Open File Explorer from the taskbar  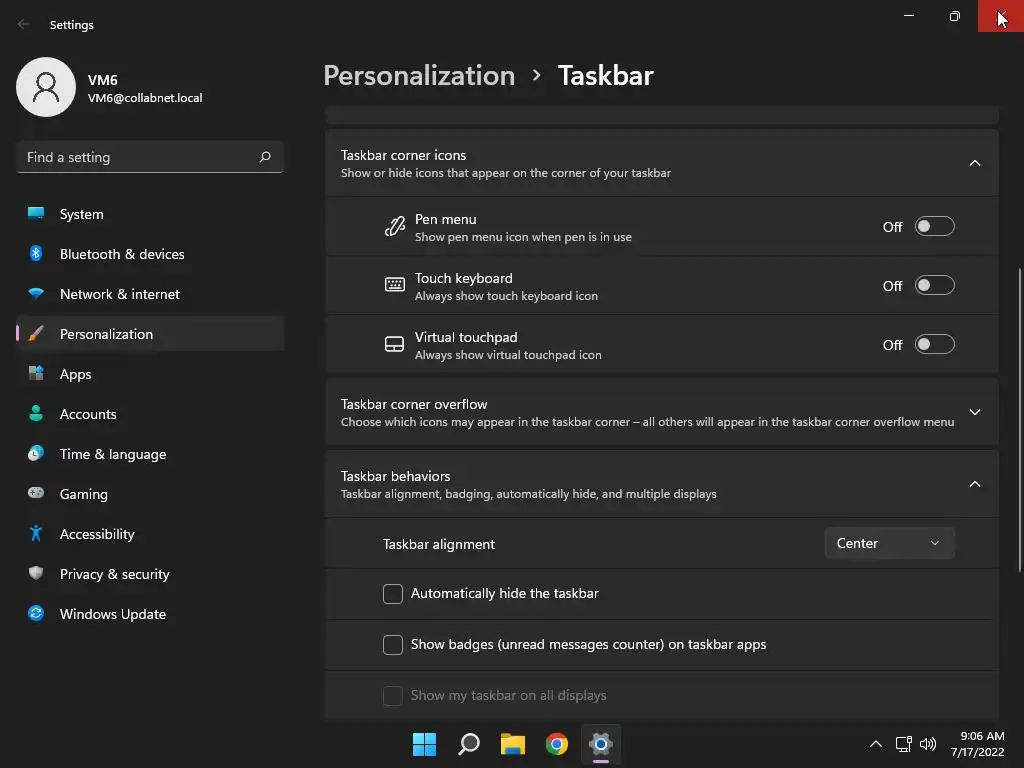coord(513,744)
